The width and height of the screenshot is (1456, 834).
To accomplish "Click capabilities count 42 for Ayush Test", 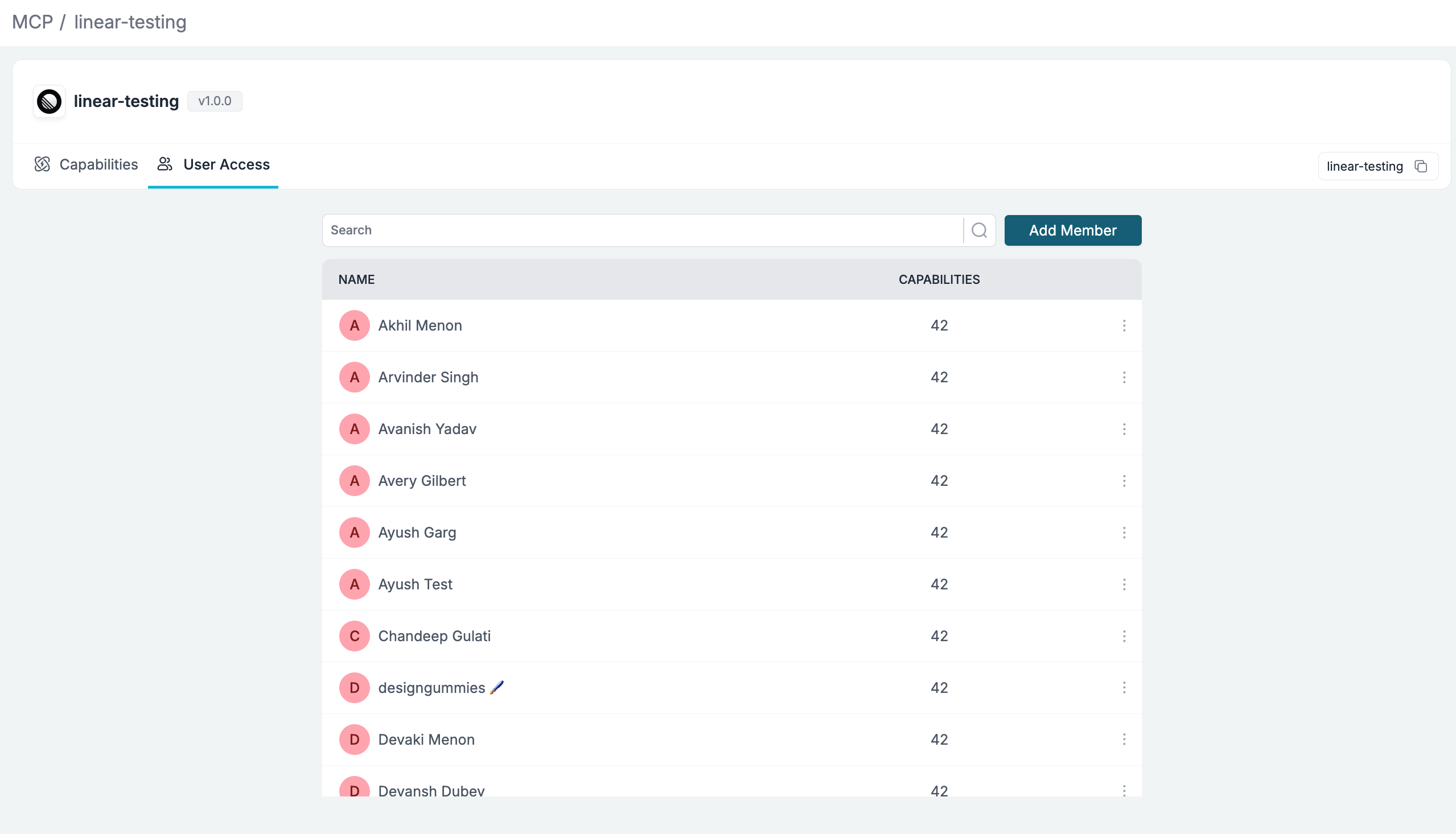I will [939, 584].
